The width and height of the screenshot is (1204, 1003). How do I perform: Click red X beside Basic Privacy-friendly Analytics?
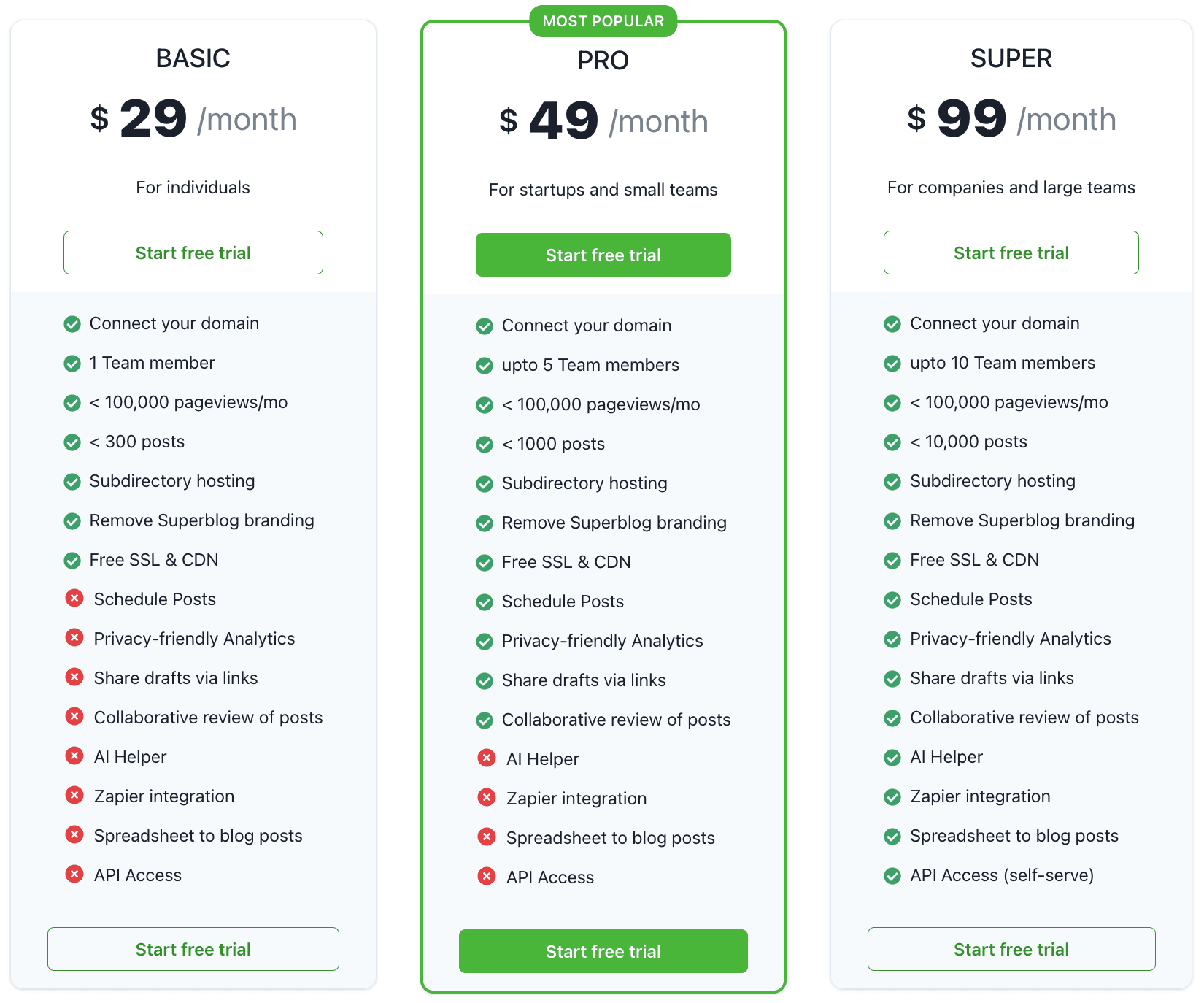point(74,638)
